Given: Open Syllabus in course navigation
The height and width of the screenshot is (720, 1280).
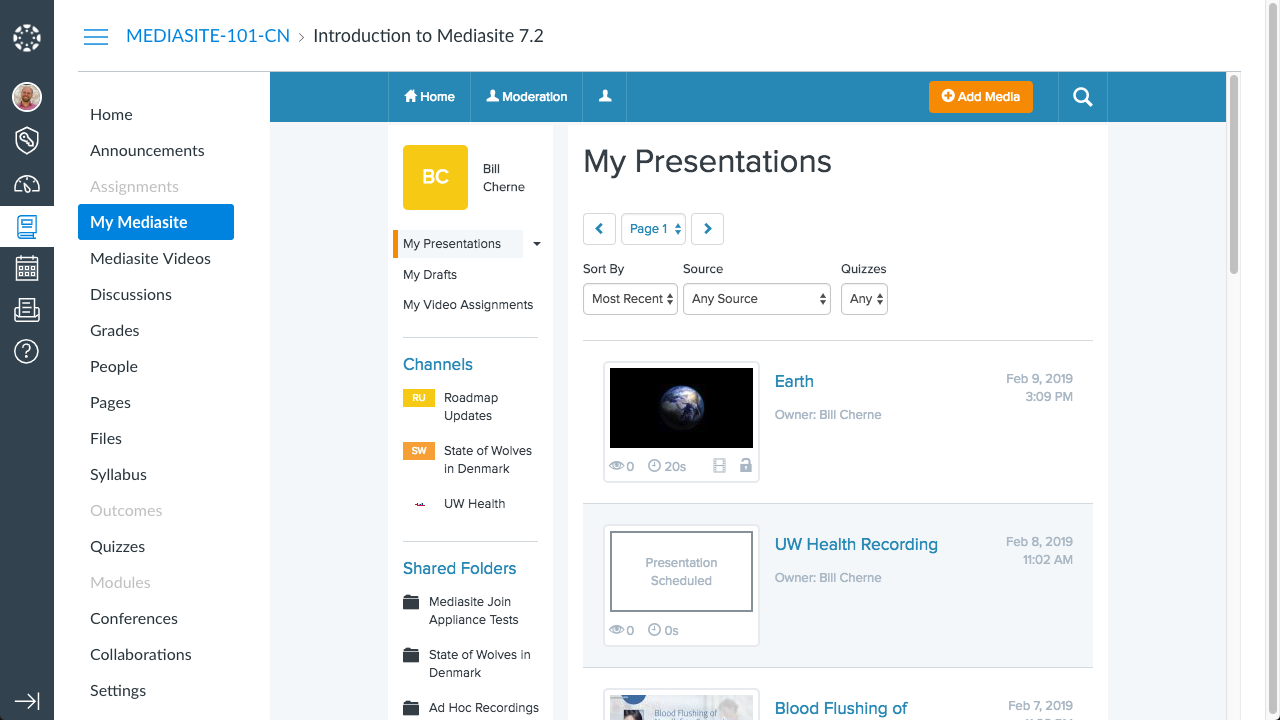Looking at the screenshot, I should click(x=118, y=474).
